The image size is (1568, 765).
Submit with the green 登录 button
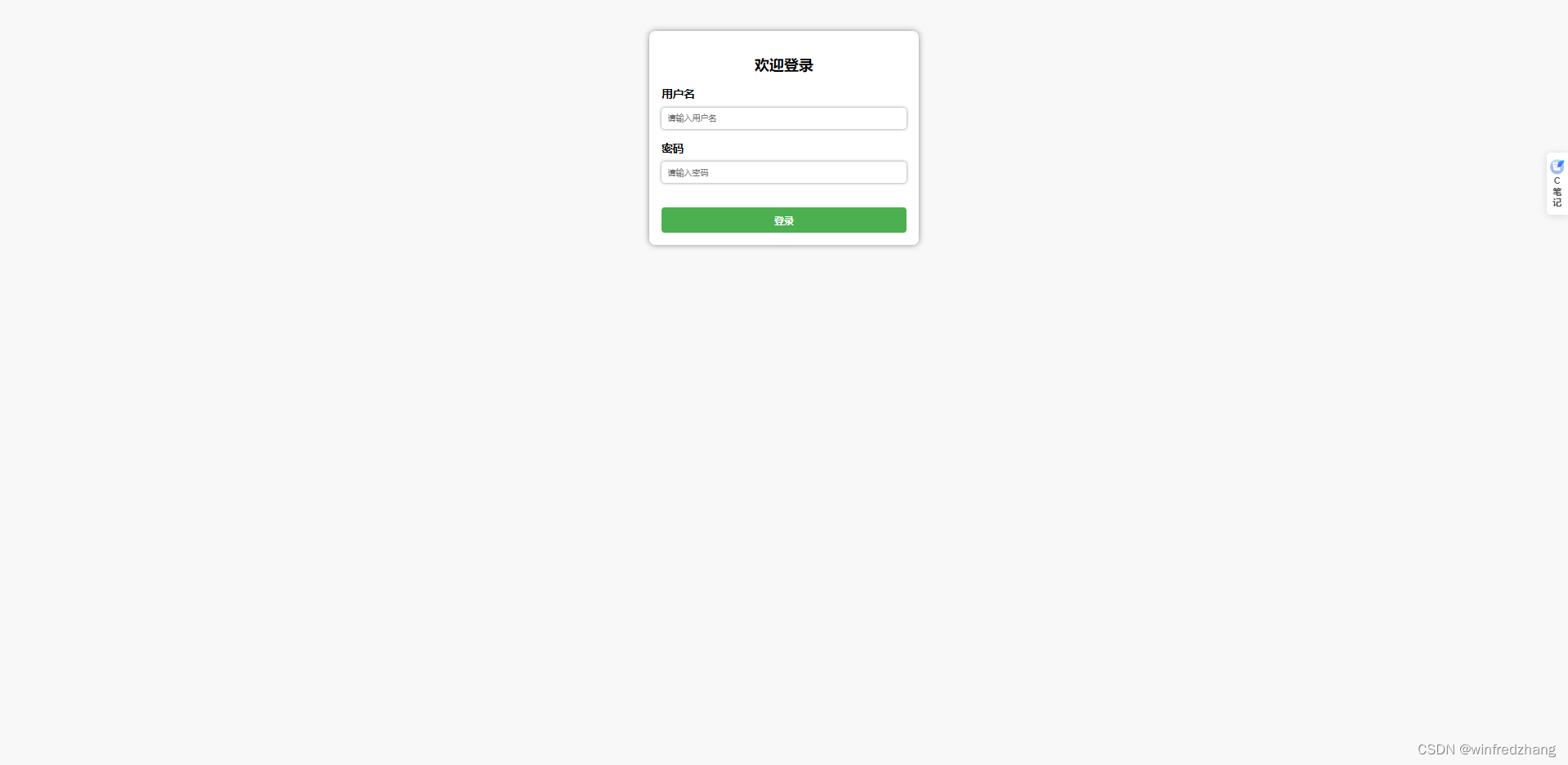click(784, 220)
